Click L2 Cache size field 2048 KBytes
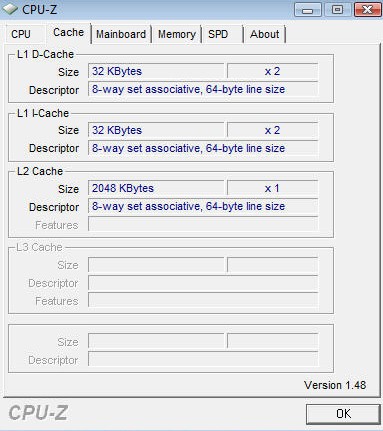This screenshot has height=431, width=383. (156, 188)
